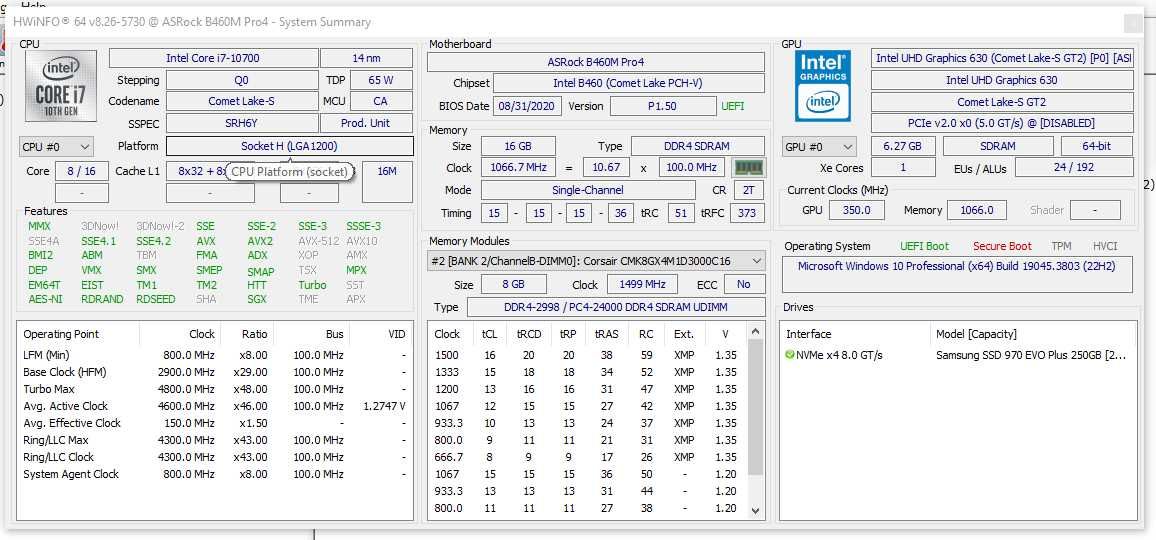Click the green UEFI Boot label

(925, 246)
